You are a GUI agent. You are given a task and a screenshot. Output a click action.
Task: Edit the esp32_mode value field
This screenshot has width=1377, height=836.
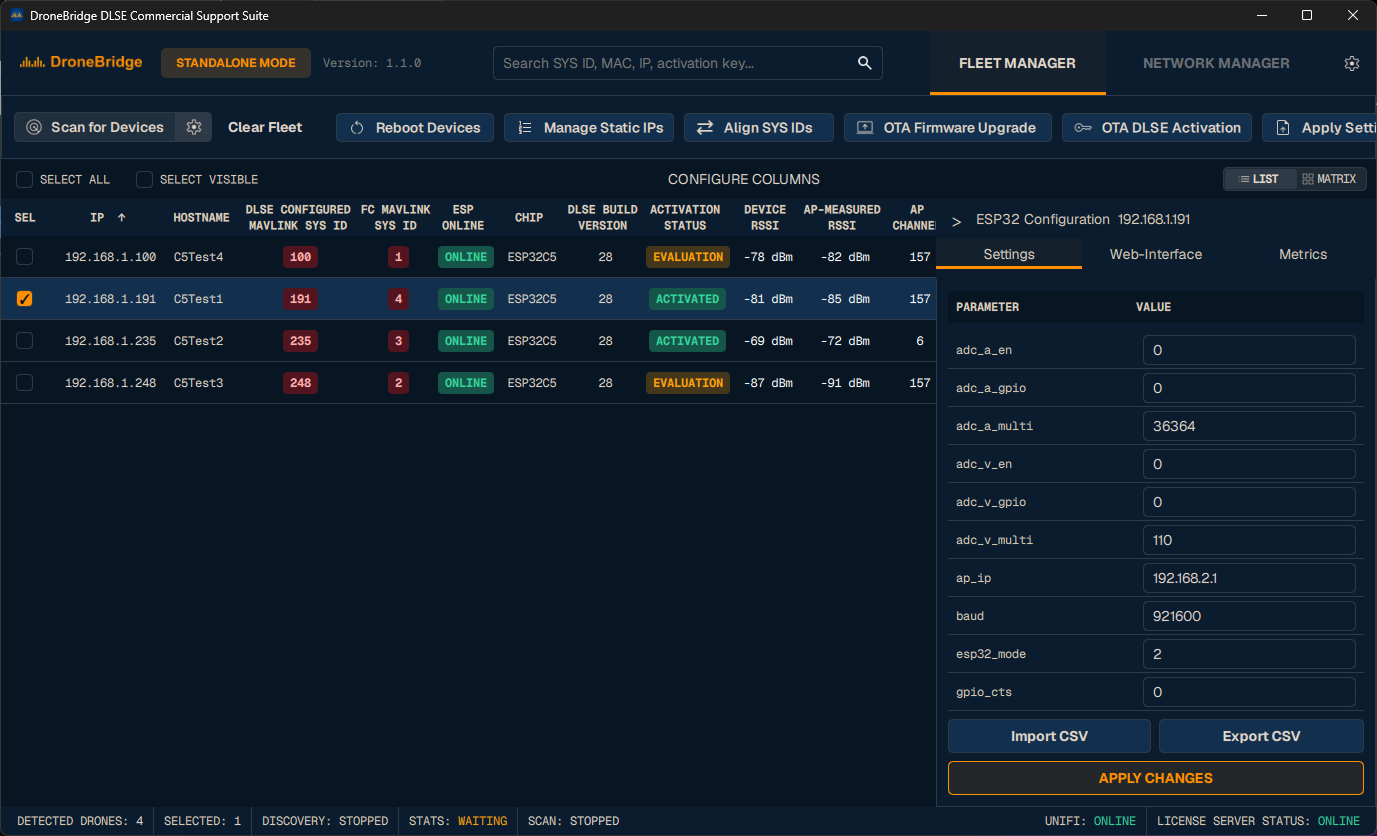(x=1249, y=654)
